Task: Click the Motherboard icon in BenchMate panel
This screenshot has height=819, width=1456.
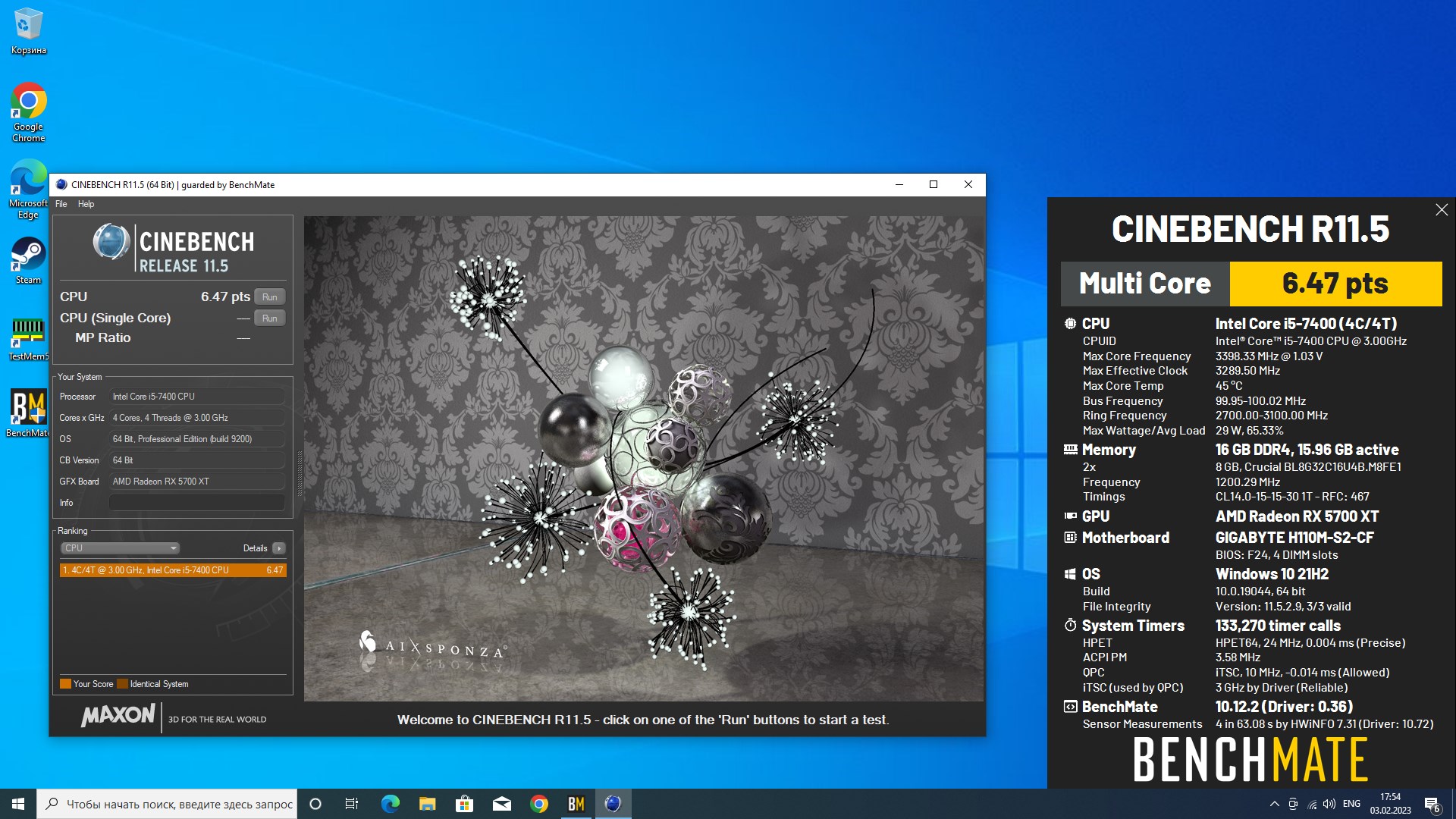Action: coord(1070,537)
